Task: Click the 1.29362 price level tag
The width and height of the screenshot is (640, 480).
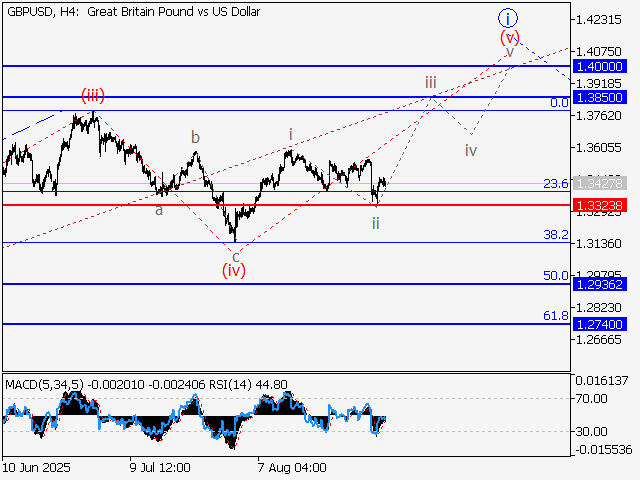Action: [600, 284]
